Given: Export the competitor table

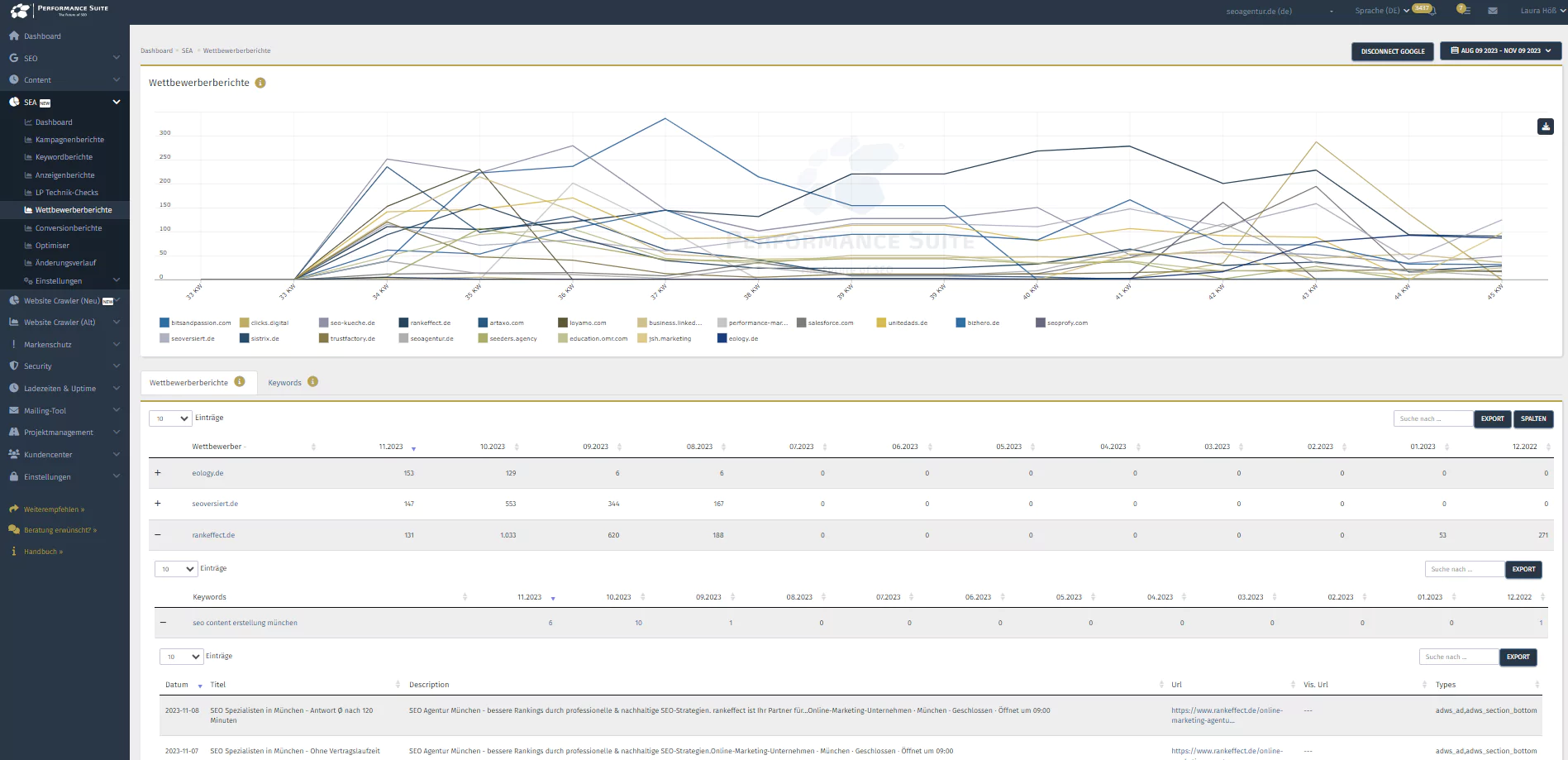Looking at the screenshot, I should click(x=1493, y=418).
